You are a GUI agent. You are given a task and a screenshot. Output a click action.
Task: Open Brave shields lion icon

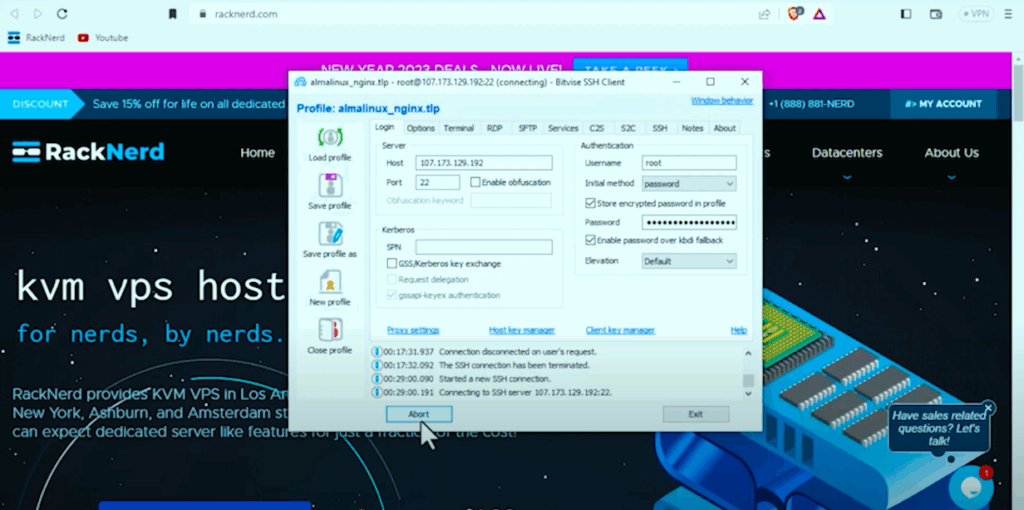pyautogui.click(x=795, y=14)
